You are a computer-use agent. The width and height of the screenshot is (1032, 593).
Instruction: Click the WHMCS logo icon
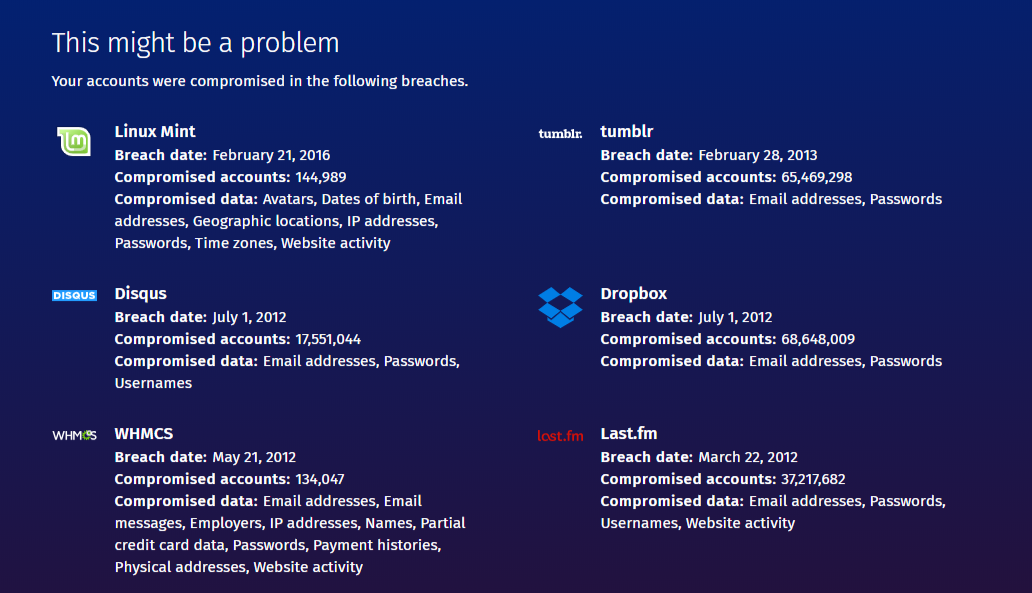coord(74,435)
